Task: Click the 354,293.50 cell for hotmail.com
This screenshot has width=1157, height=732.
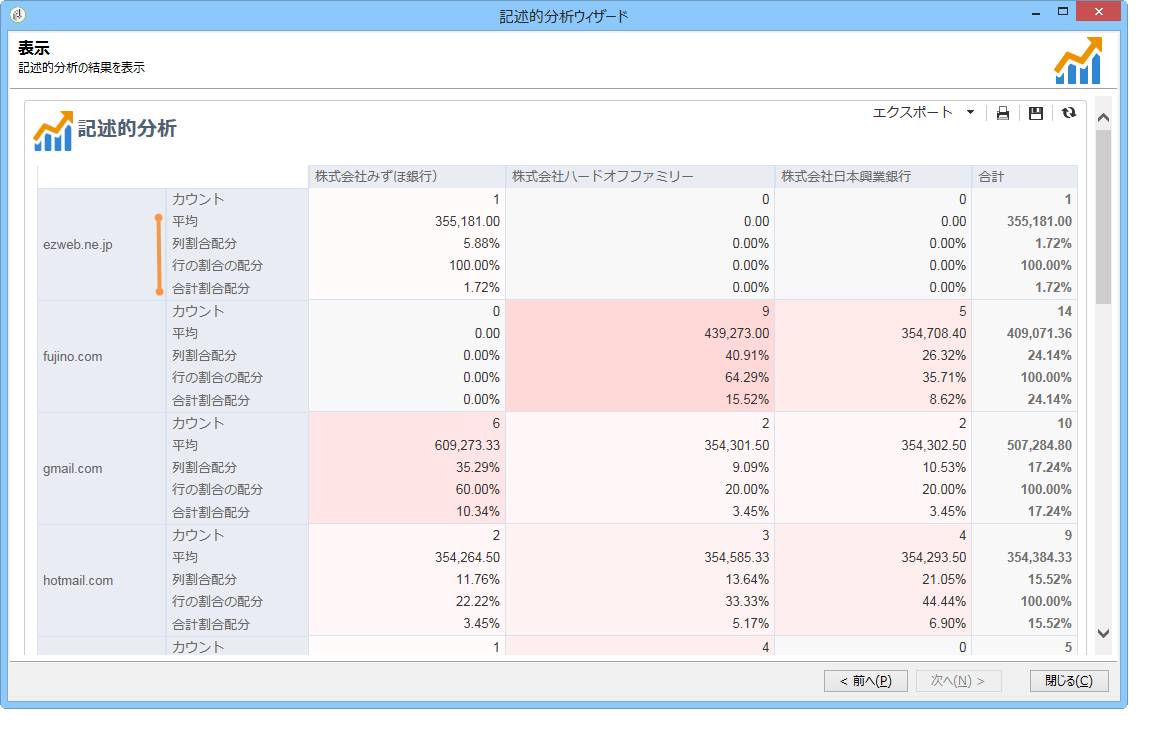Action: click(x=933, y=558)
